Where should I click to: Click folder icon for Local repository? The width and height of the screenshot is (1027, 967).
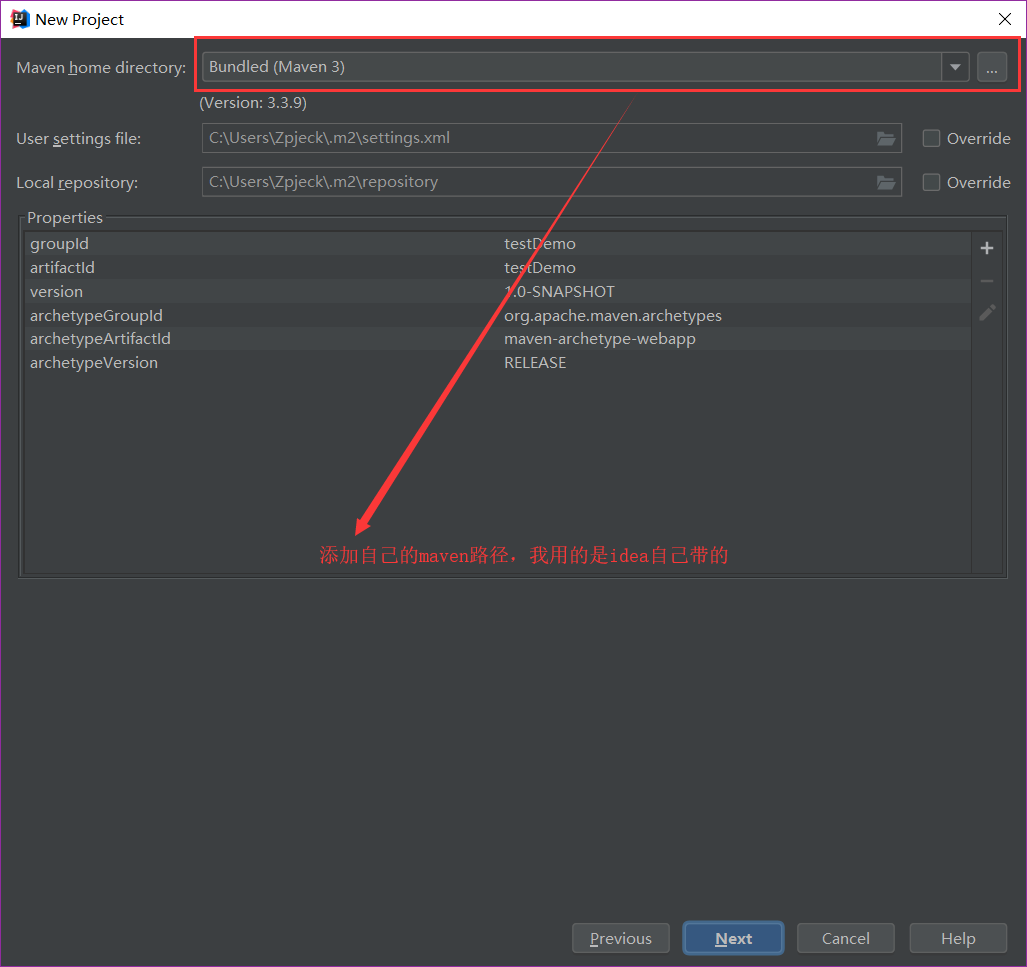[886, 182]
